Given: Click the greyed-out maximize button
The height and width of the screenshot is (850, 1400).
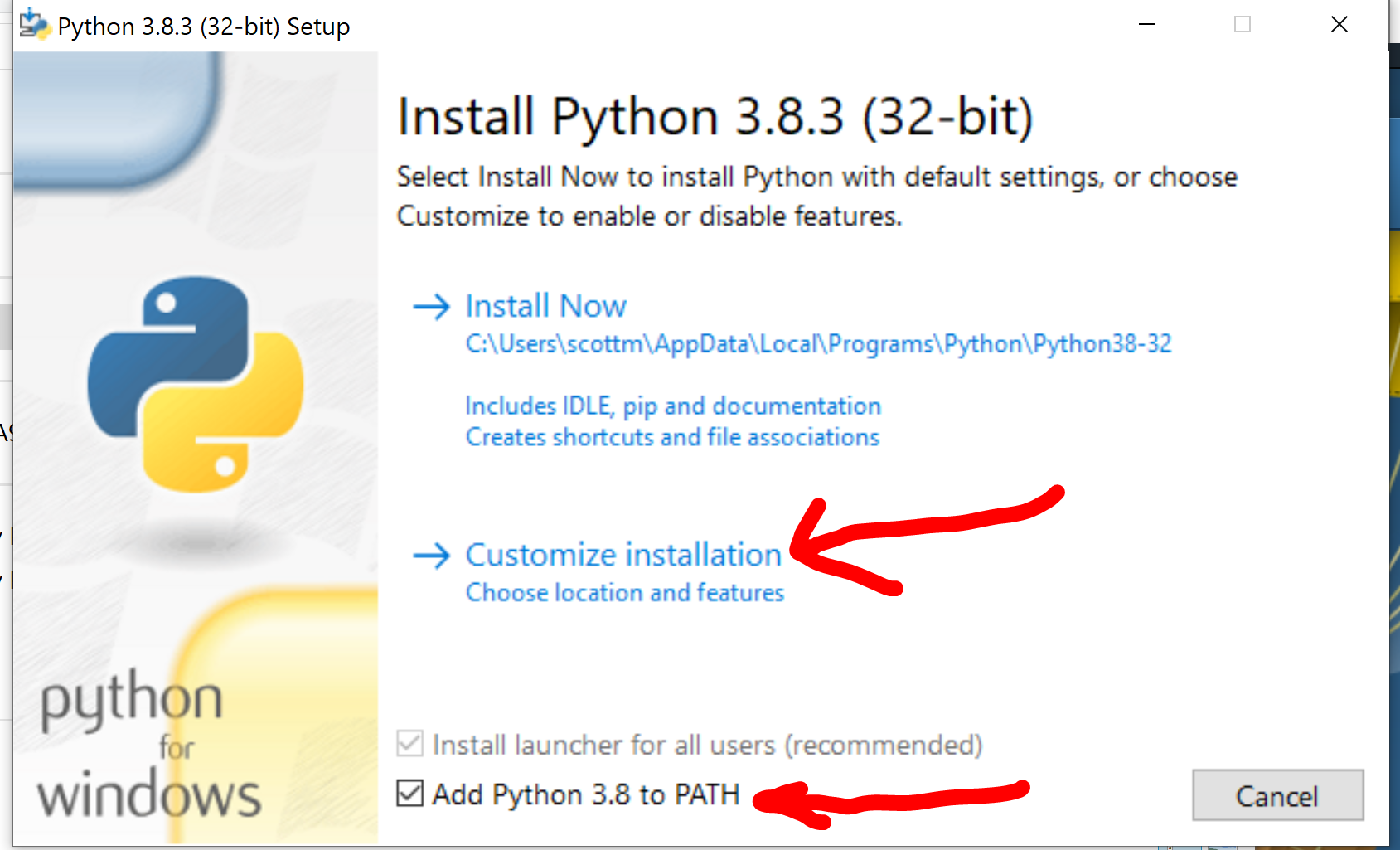Looking at the screenshot, I should point(1243,25).
